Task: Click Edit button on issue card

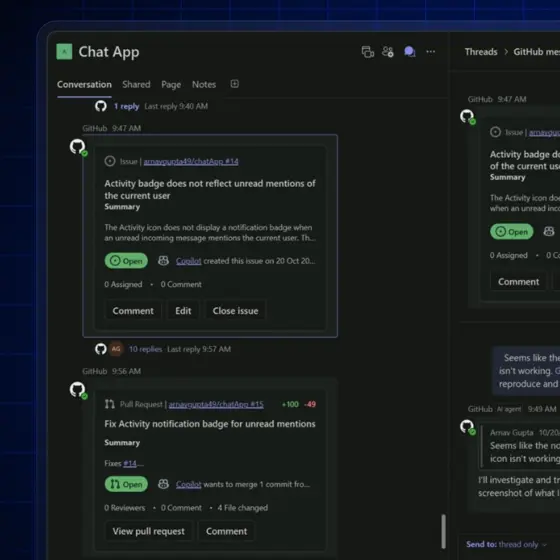Action: click(x=183, y=311)
